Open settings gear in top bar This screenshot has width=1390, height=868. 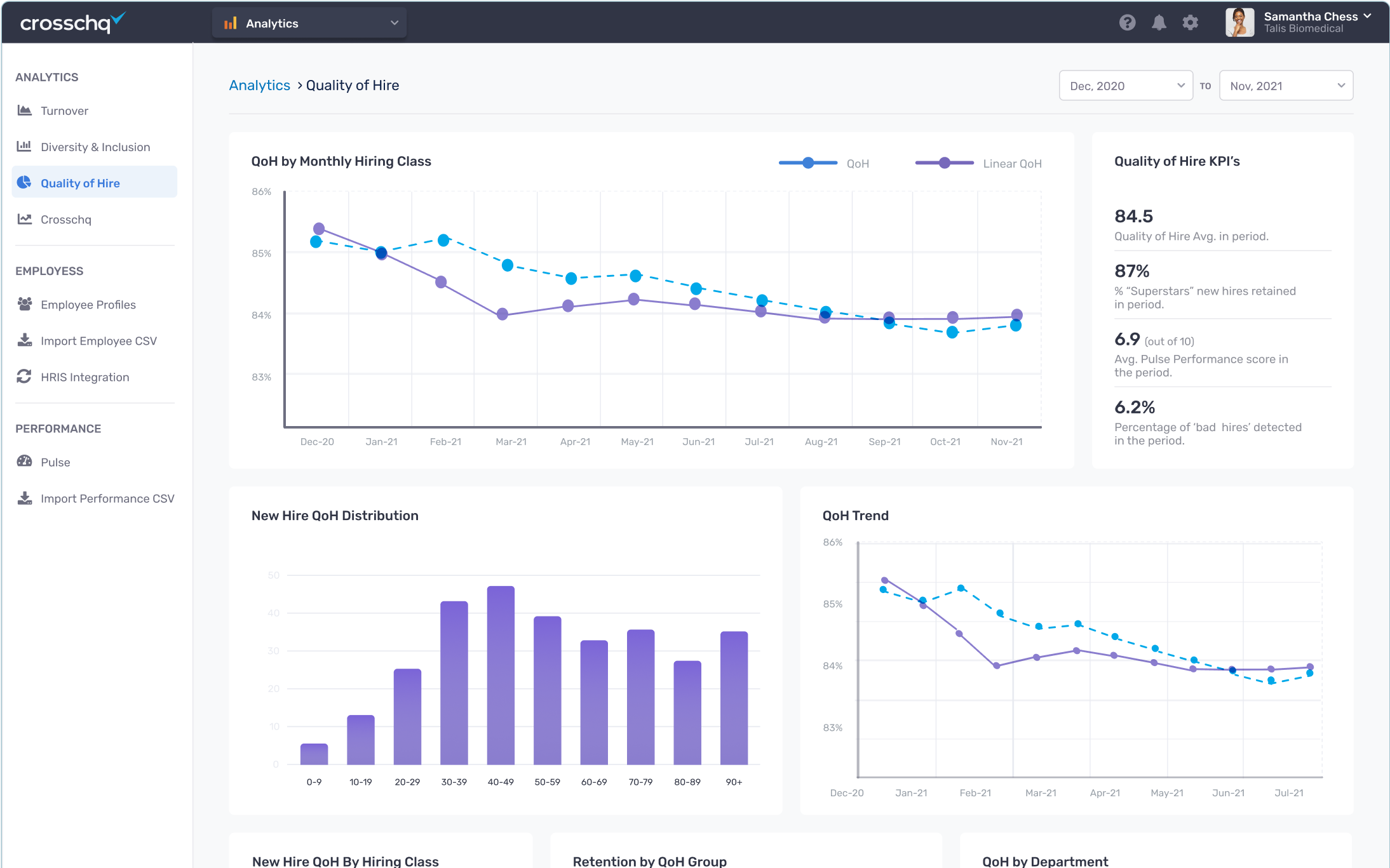[x=1190, y=23]
